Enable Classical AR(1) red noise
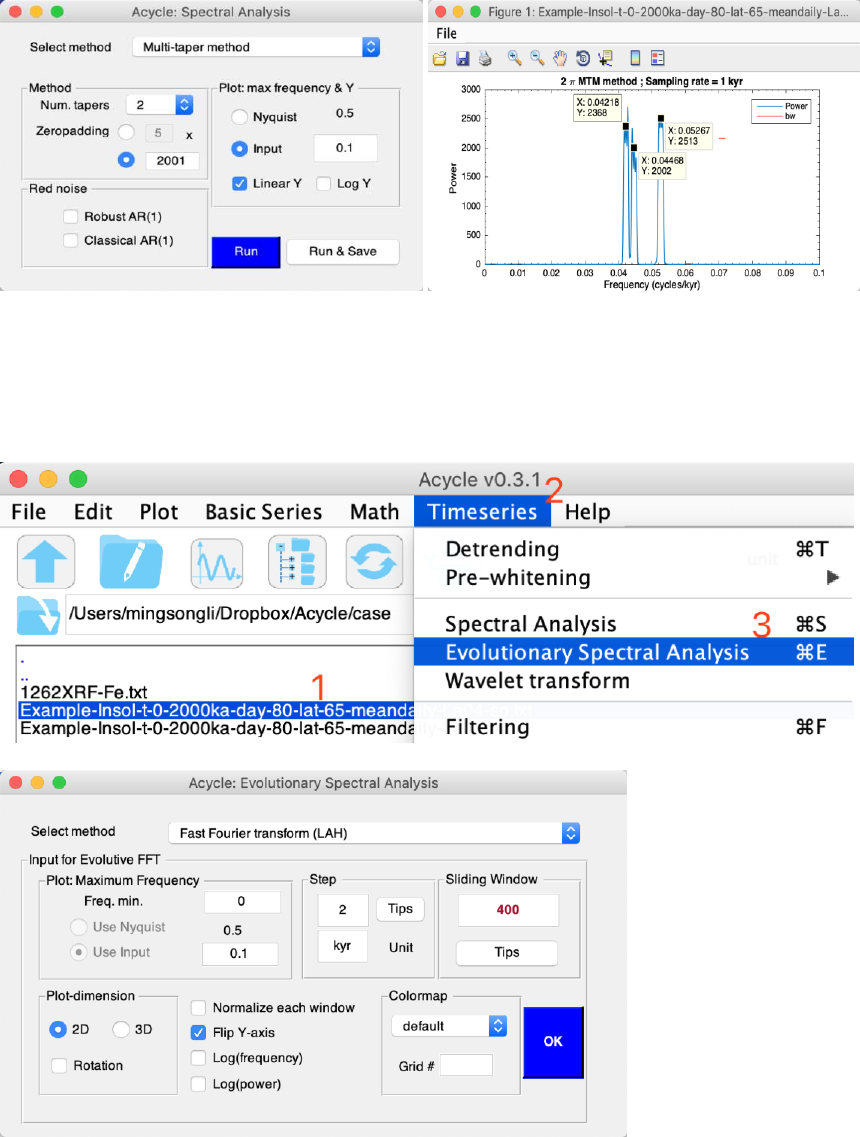 click(x=70, y=240)
